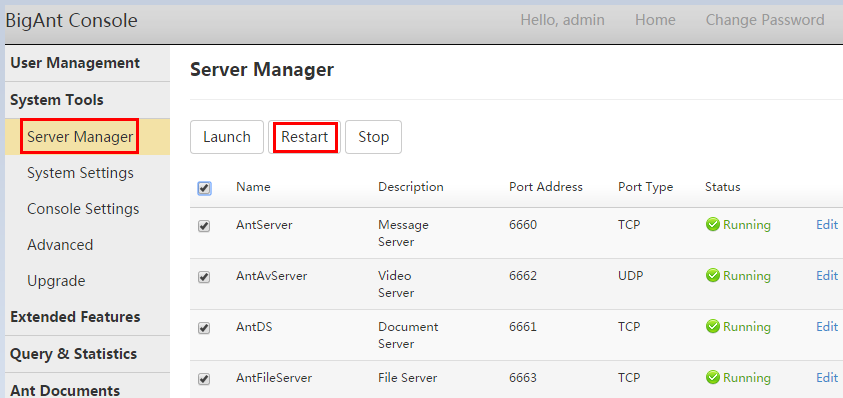This screenshot has height=398, width=843.
Task: Edit the AntServer entry
Action: point(827,225)
